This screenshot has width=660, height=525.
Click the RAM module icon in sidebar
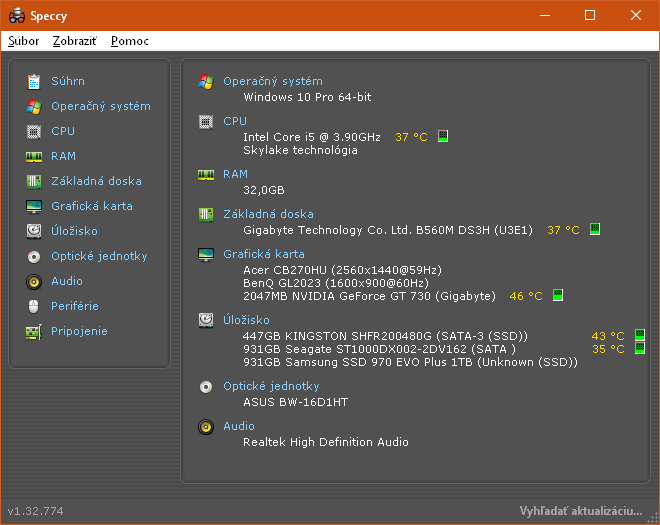pyautogui.click(x=34, y=156)
